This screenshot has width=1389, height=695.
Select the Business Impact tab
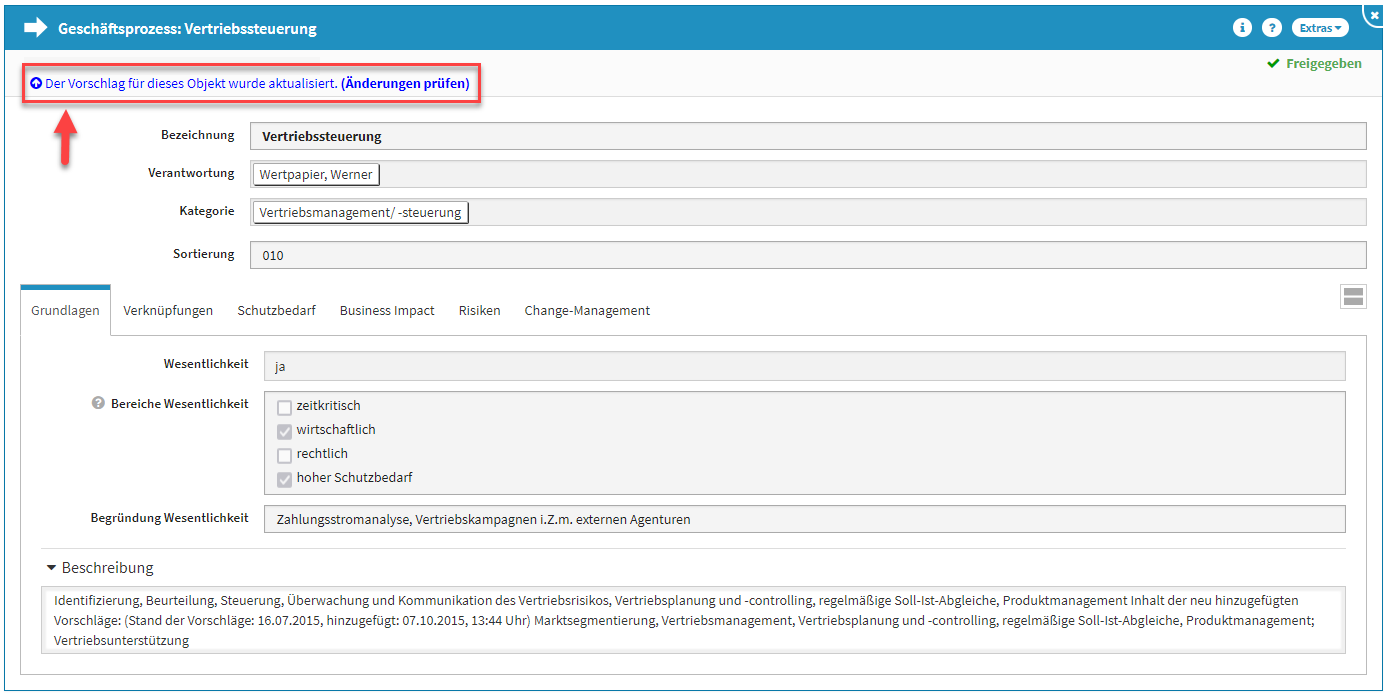(x=387, y=311)
